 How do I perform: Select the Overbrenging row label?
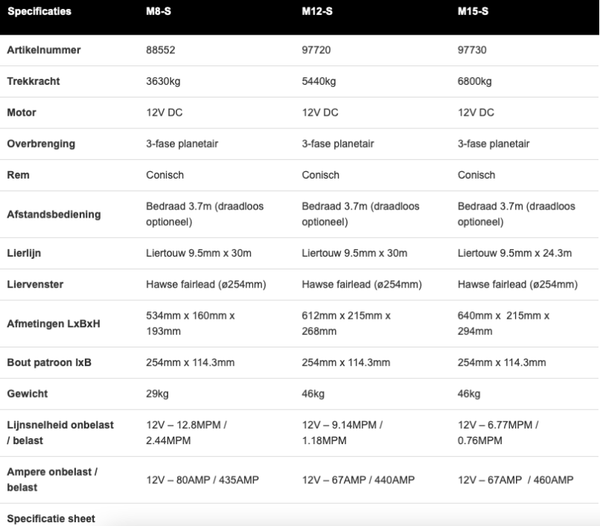(40, 144)
